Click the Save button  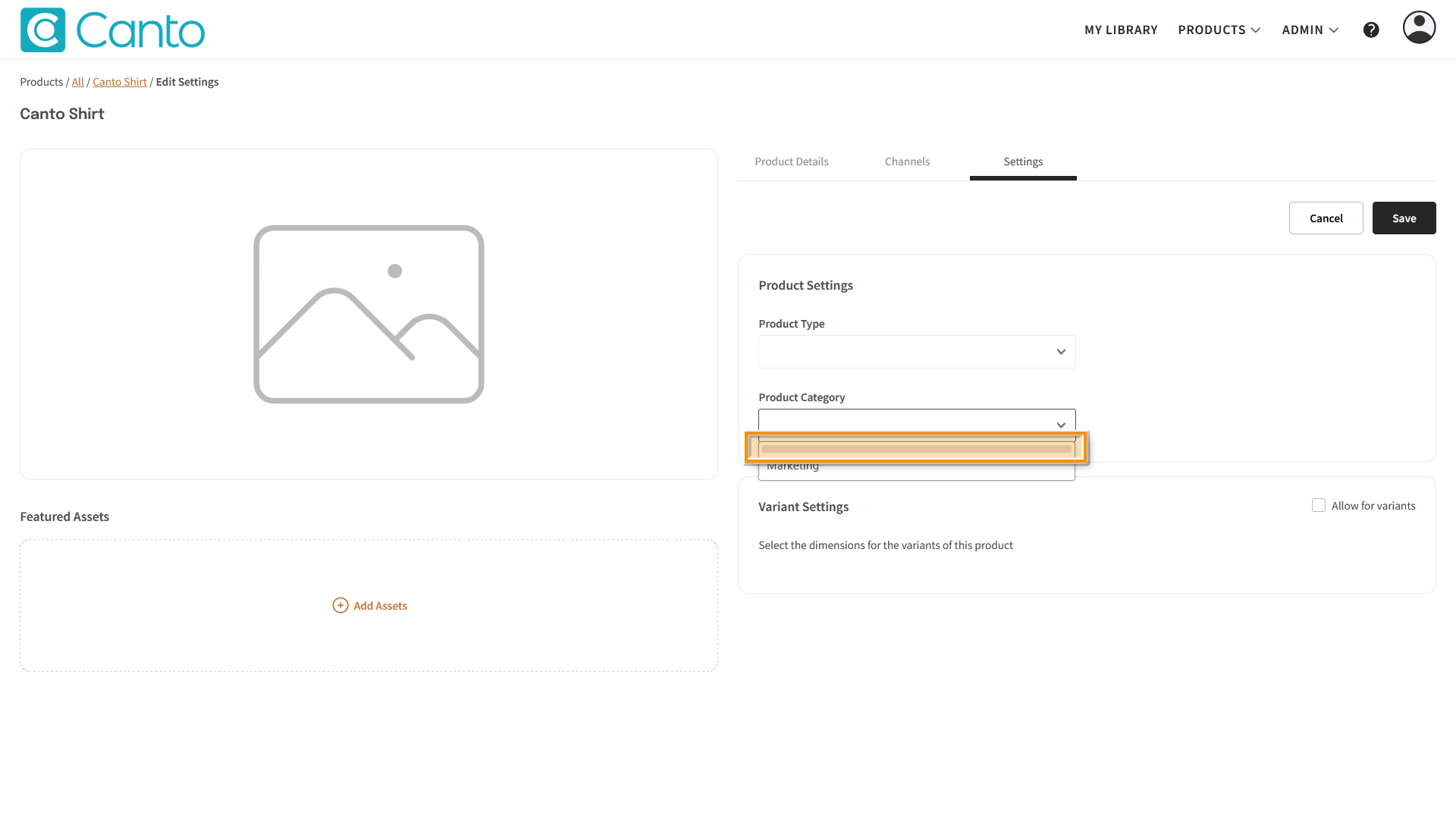click(1404, 218)
